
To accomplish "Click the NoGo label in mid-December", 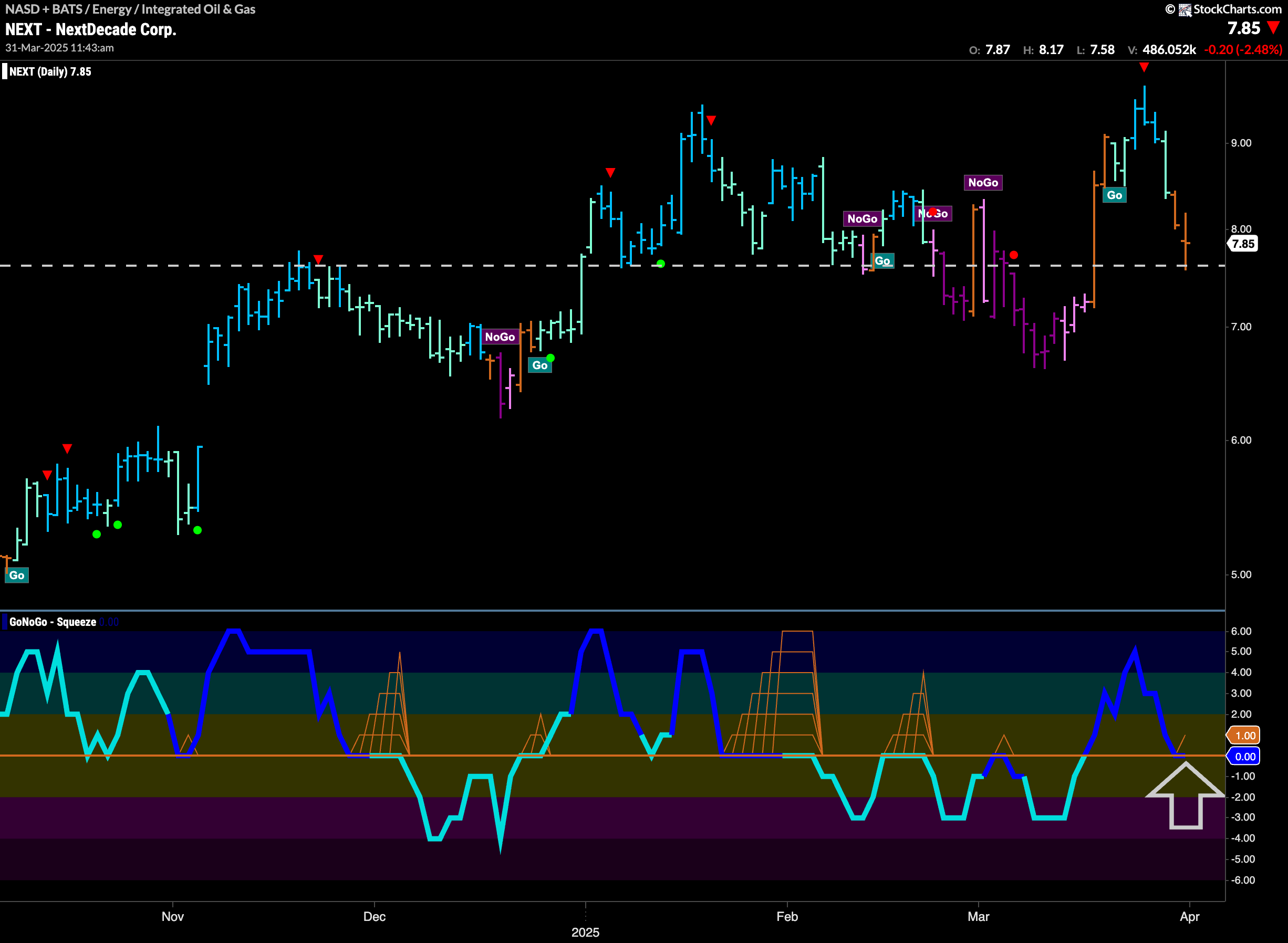I will [x=500, y=337].
